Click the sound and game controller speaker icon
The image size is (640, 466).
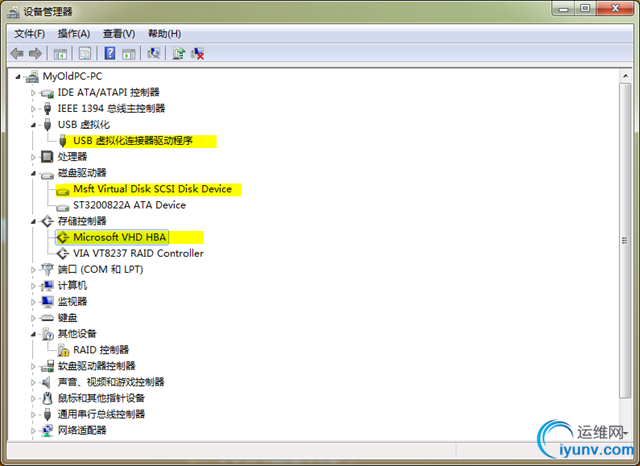[47, 382]
